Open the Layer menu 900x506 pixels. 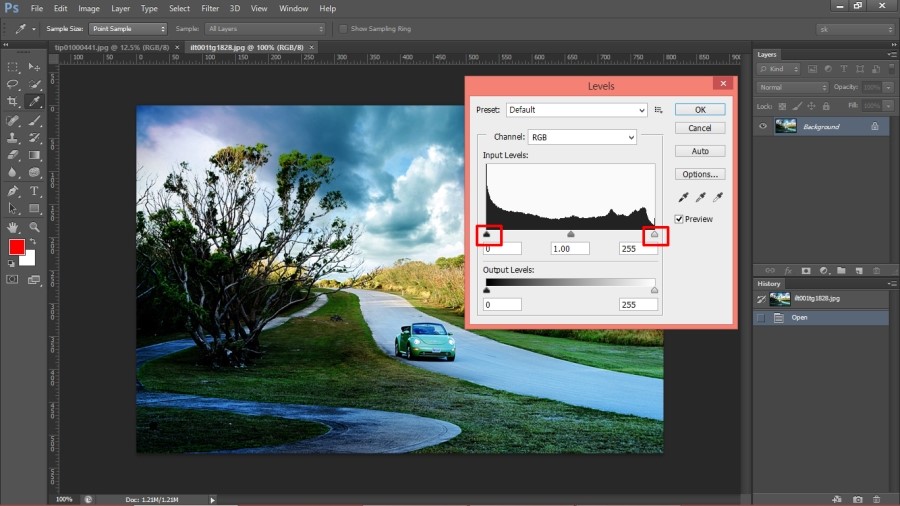(120, 9)
